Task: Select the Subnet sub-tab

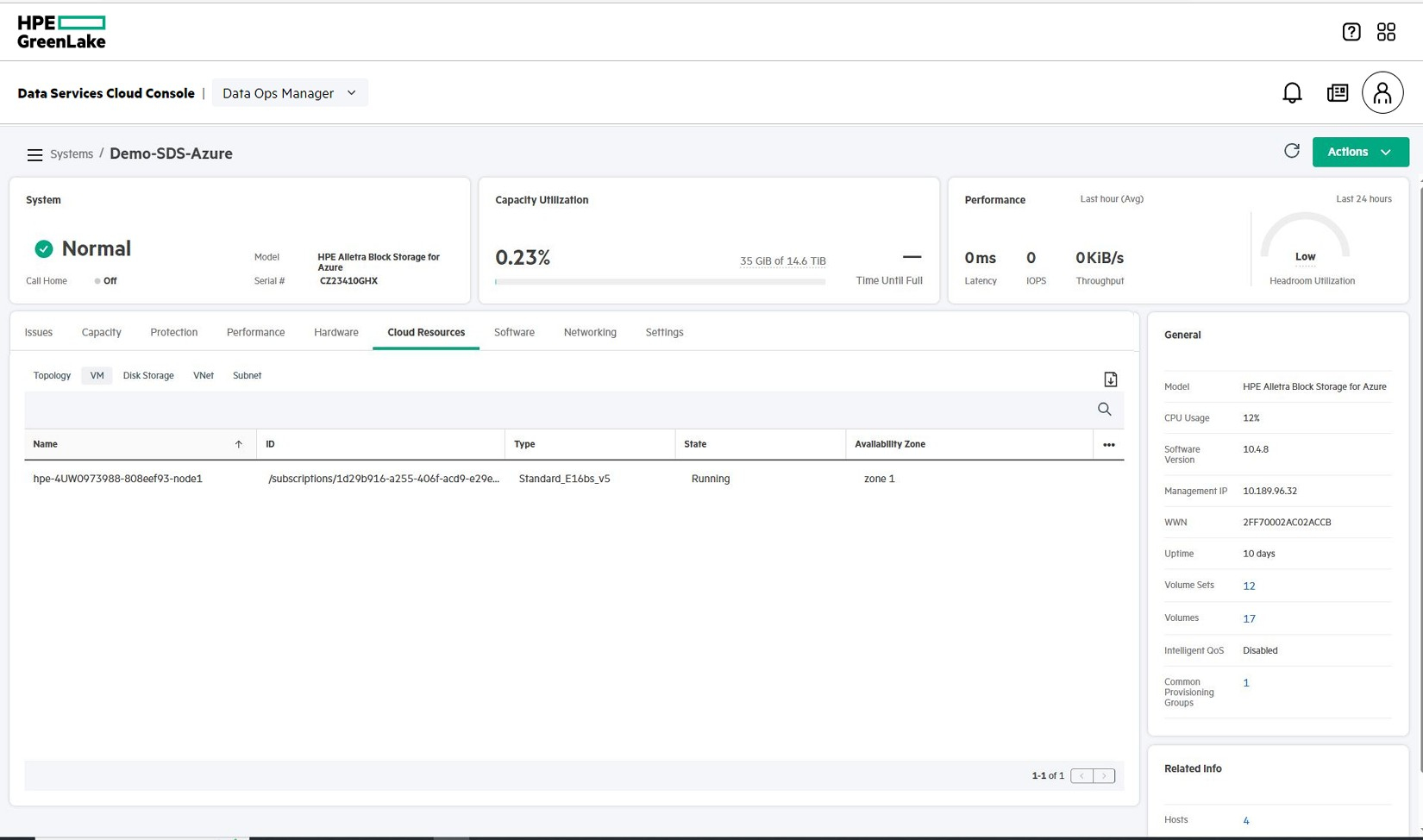Action: click(x=247, y=375)
